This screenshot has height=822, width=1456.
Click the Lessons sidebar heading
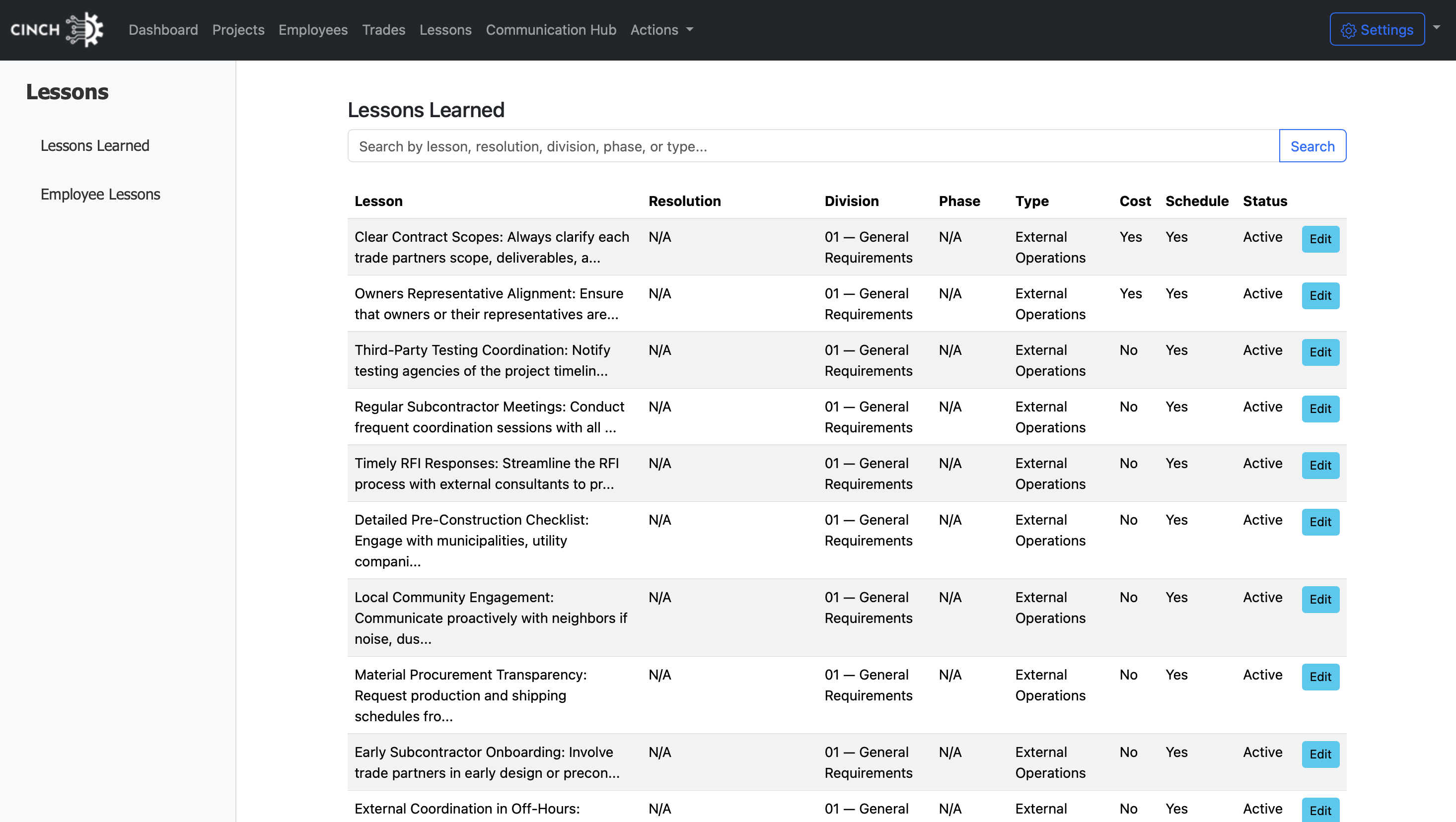coord(67,92)
